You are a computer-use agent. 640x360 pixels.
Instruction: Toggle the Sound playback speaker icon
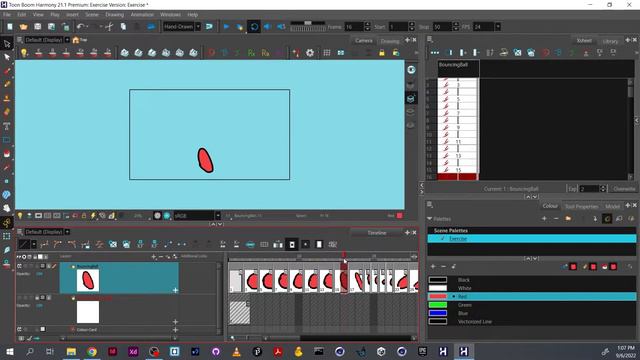267,27
